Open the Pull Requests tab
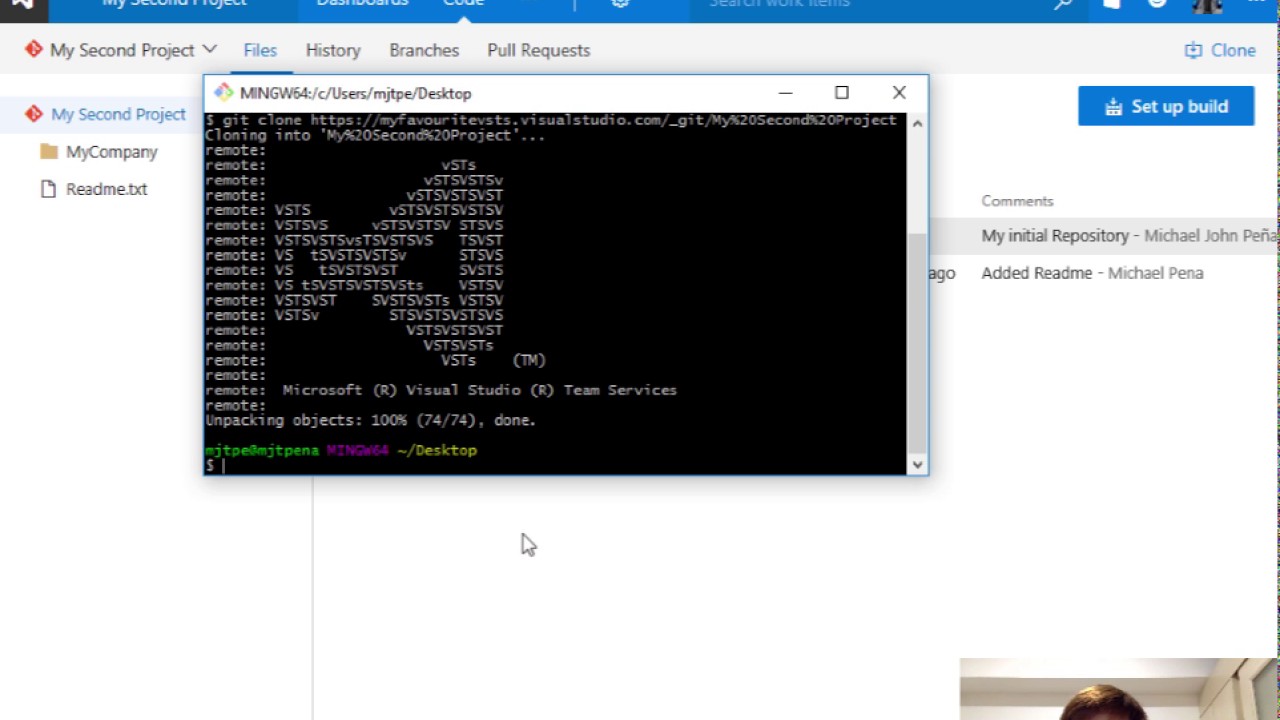Image resolution: width=1280 pixels, height=720 pixels. pyautogui.click(x=539, y=50)
